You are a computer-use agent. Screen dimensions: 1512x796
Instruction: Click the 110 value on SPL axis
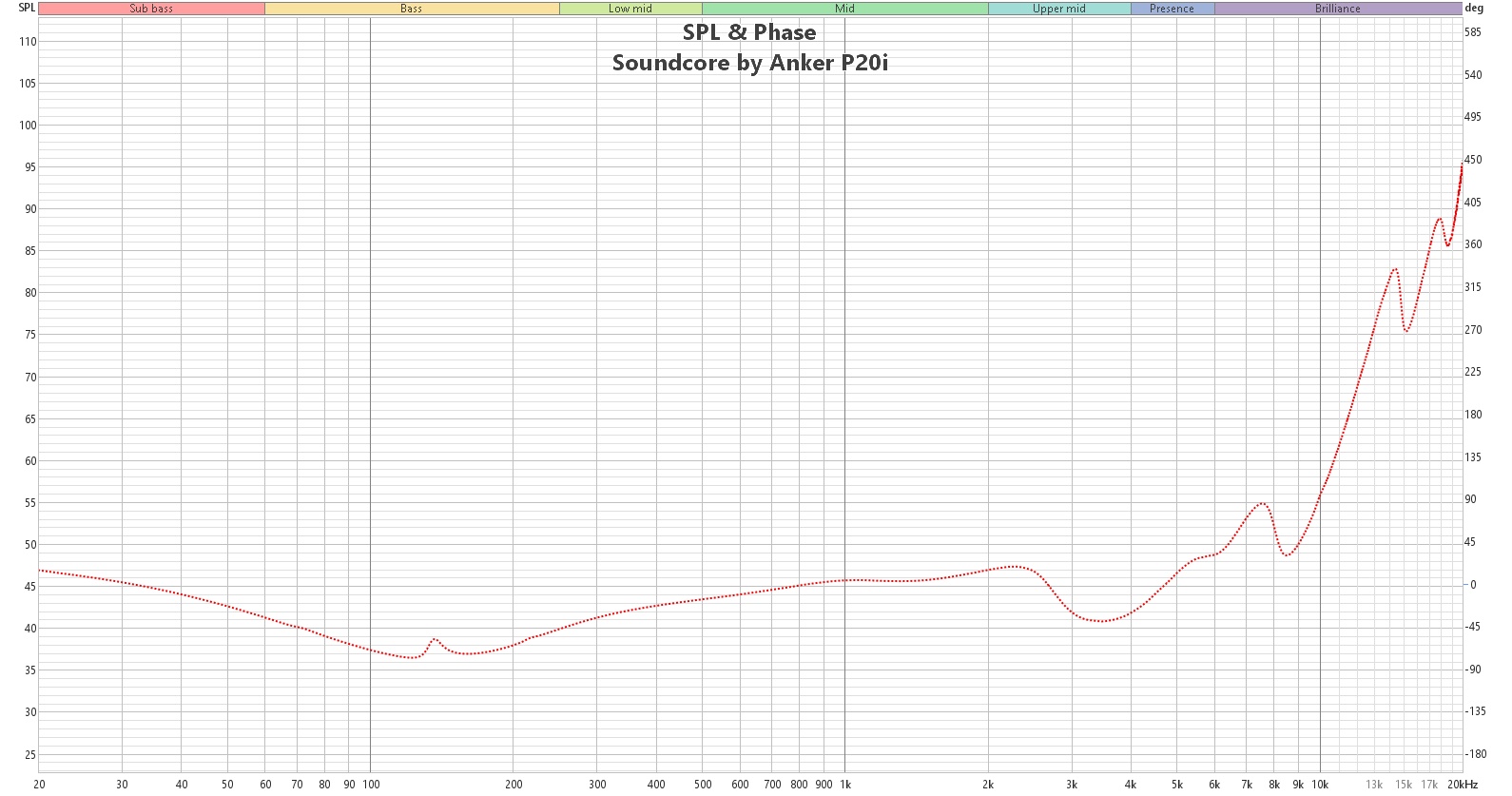[x=28, y=42]
